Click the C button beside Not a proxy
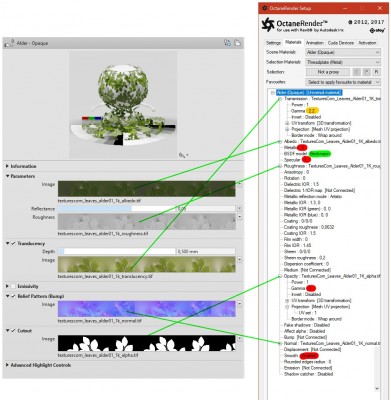The width and height of the screenshot is (391, 400). (357, 72)
